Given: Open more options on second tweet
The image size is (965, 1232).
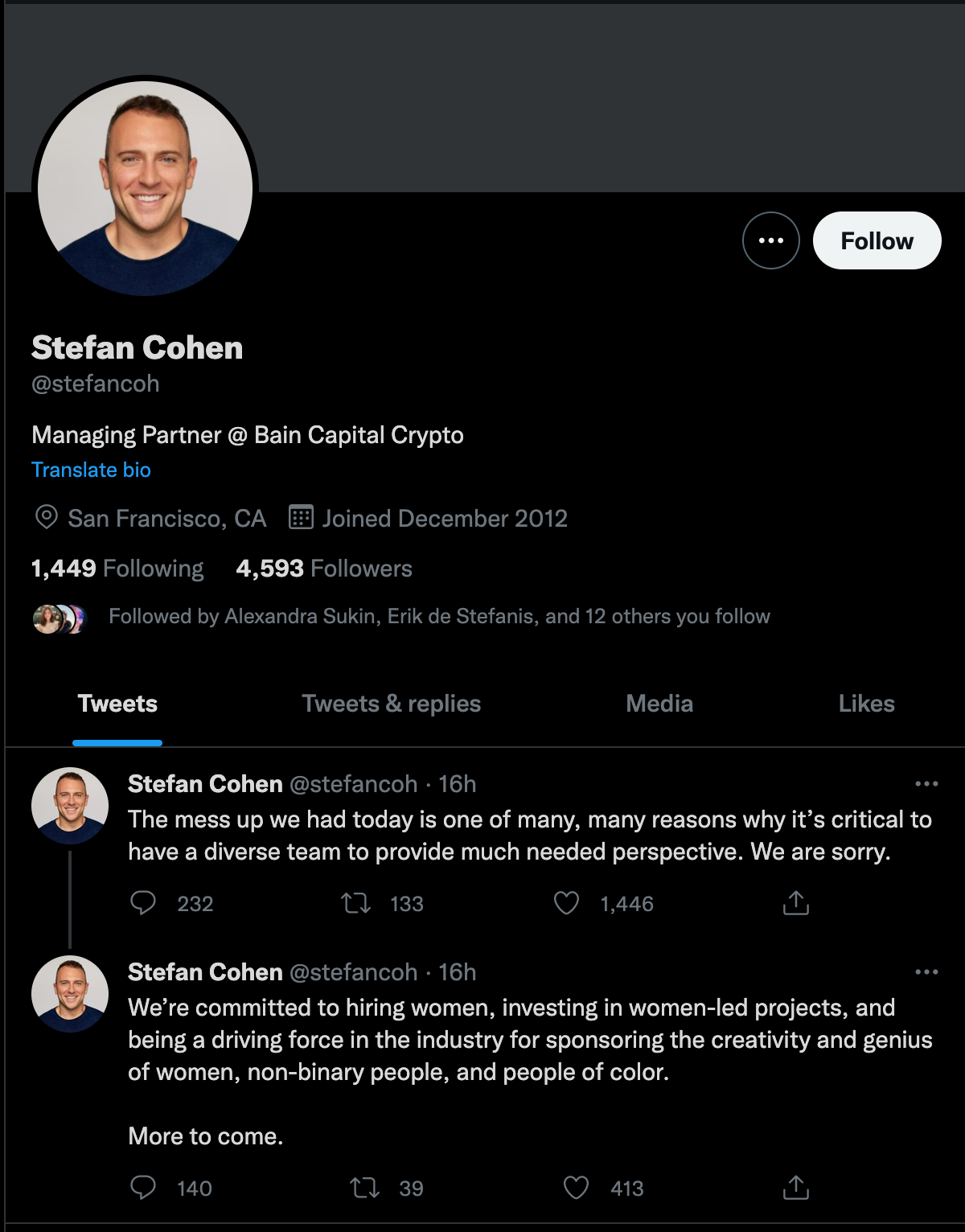Looking at the screenshot, I should 926,972.
